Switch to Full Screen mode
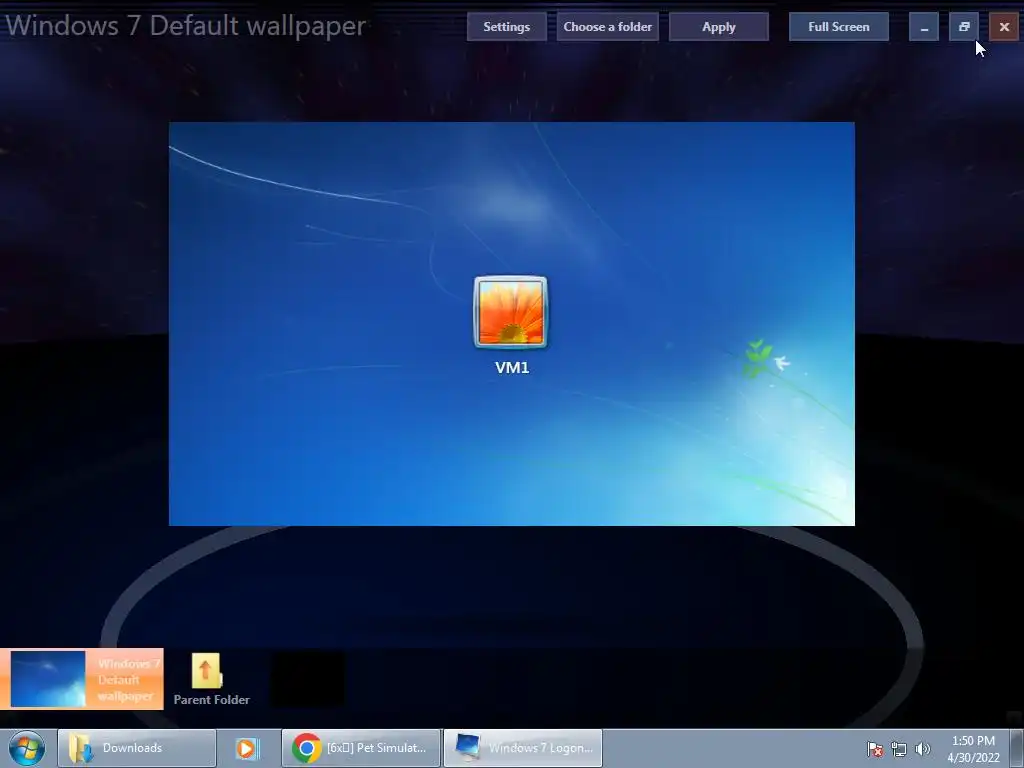 click(839, 27)
